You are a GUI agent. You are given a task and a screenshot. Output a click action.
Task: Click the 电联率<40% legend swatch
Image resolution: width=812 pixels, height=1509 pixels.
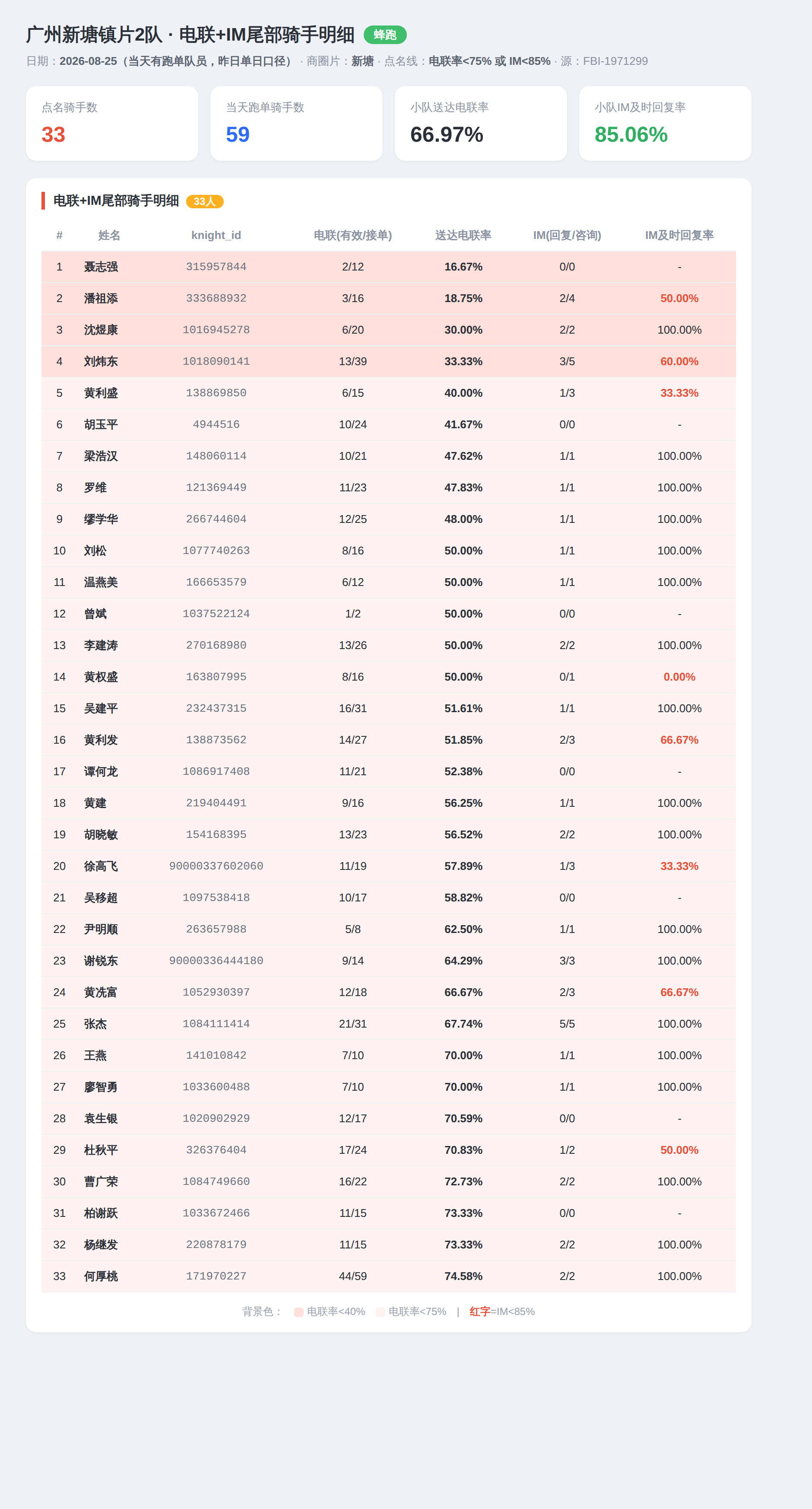pos(298,1312)
